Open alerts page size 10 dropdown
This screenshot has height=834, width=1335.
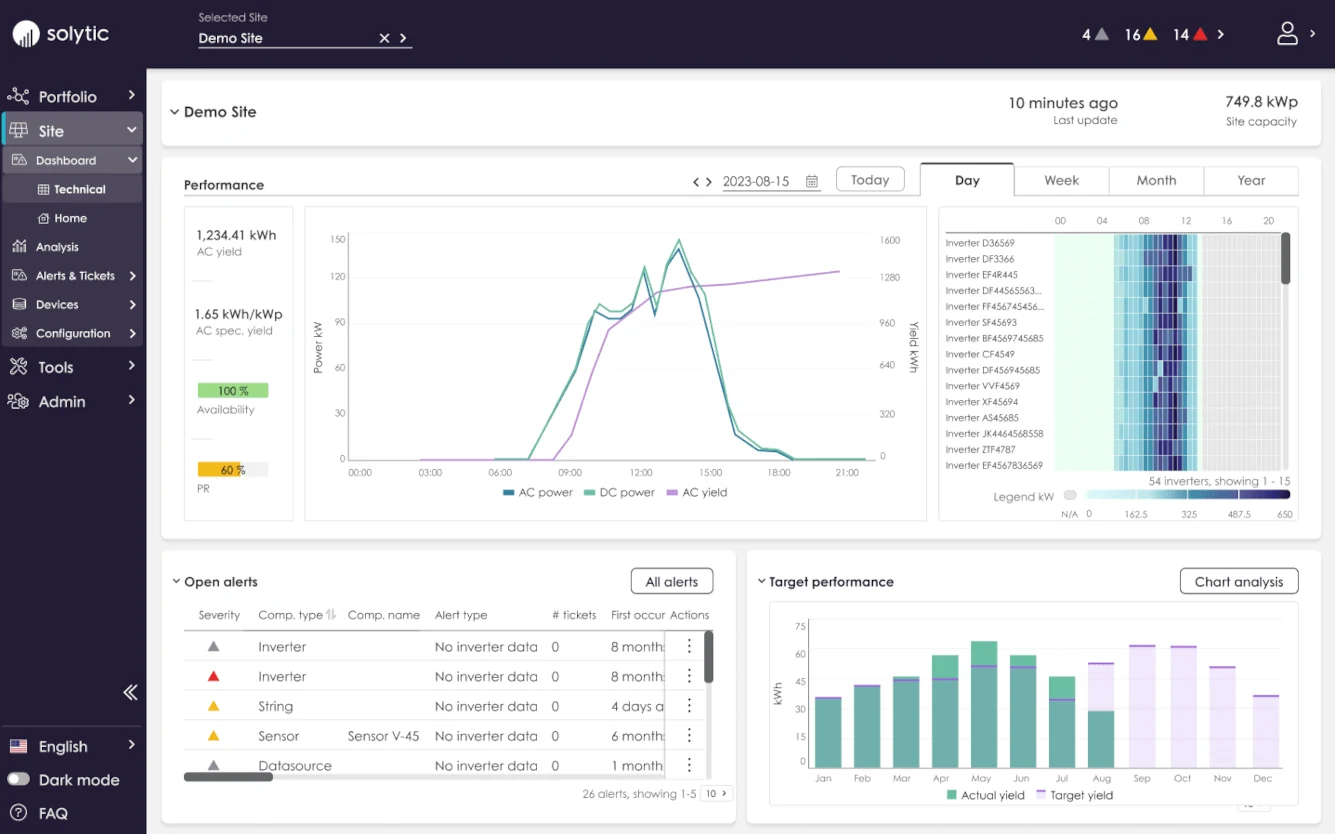tap(716, 793)
